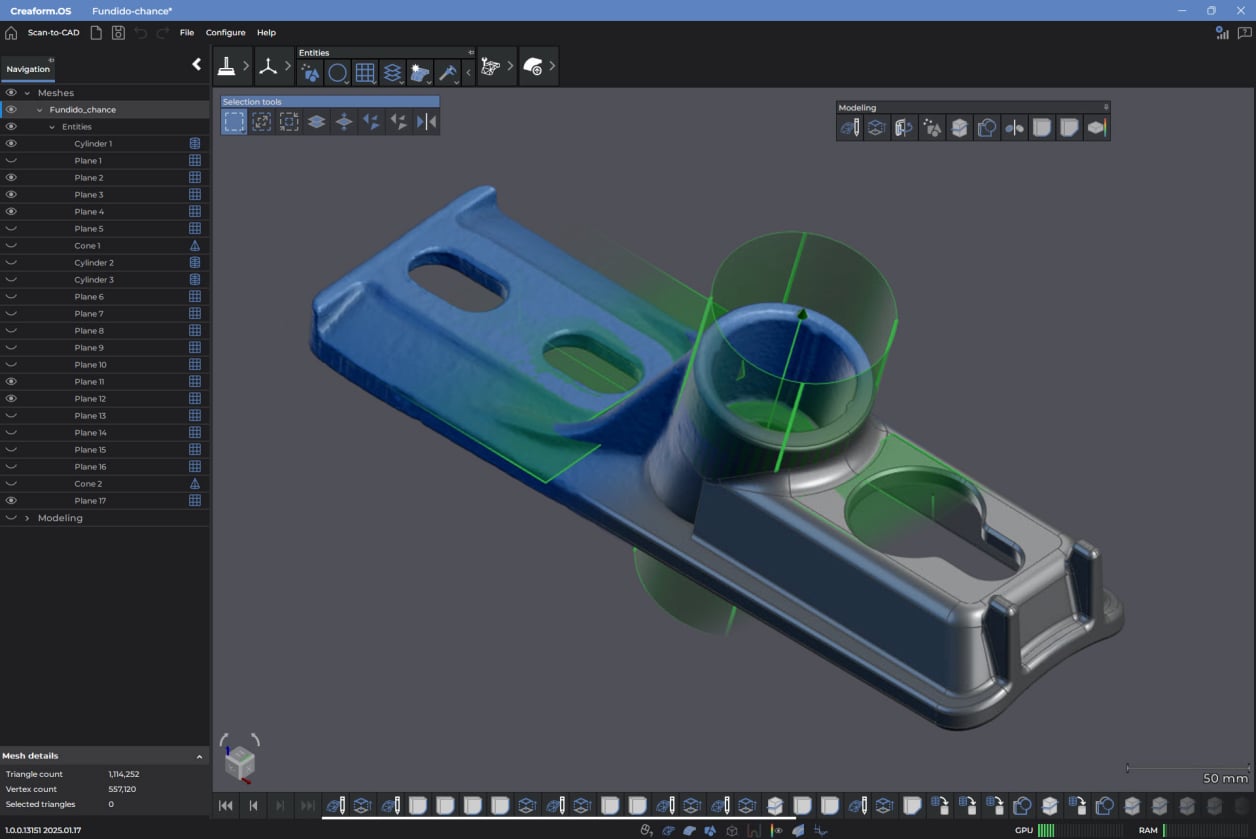Viewport: 1256px width, 839px height.
Task: Click the mirror selection tool icon
Action: click(426, 122)
